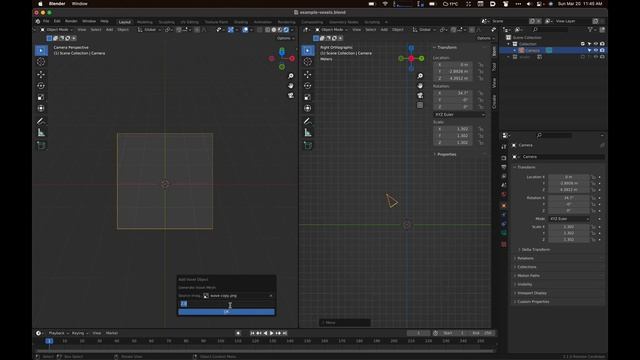Play animation in timeline

(272, 333)
